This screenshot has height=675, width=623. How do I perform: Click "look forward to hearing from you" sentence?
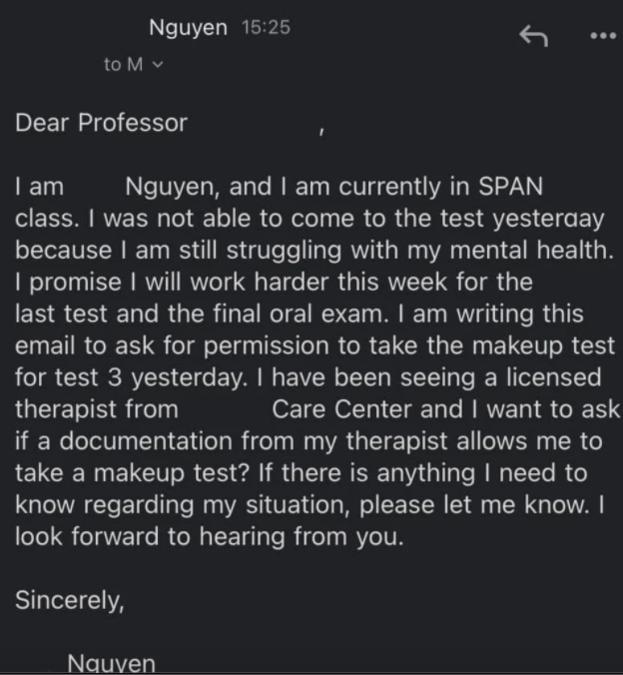(208, 537)
